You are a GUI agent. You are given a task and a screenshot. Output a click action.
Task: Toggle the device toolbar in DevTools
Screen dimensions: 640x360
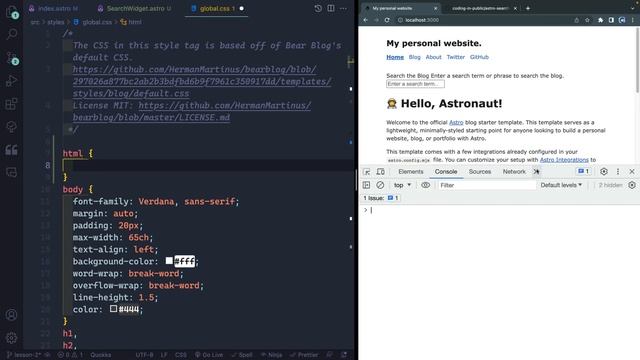(x=380, y=172)
